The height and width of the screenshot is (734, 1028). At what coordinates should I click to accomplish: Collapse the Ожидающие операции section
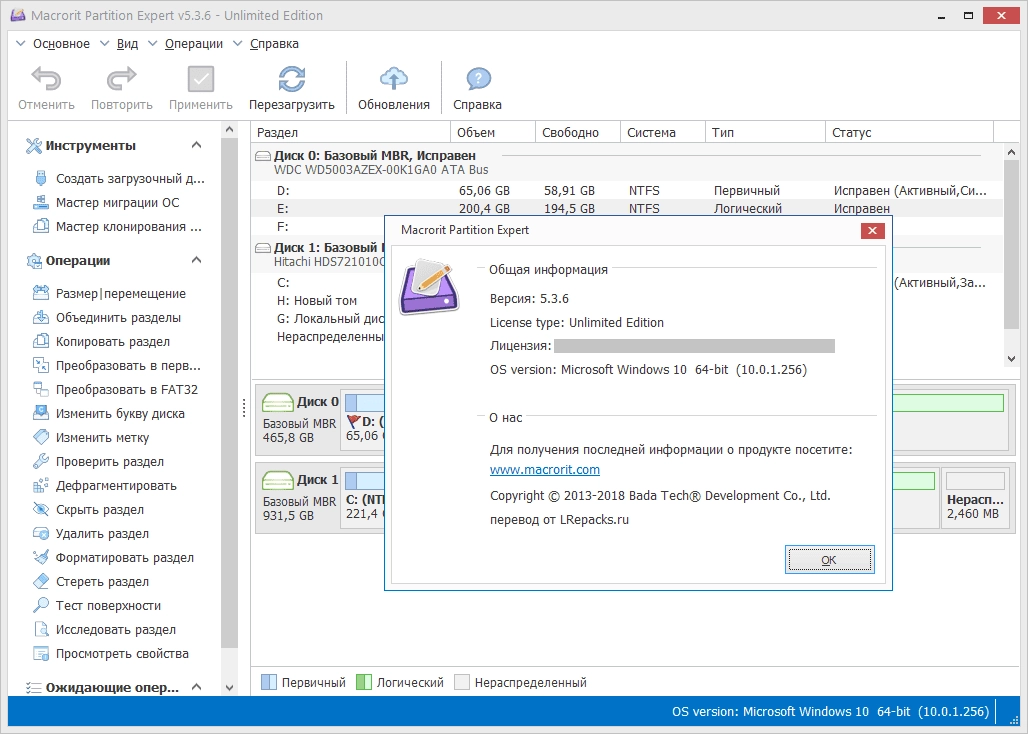click(196, 687)
